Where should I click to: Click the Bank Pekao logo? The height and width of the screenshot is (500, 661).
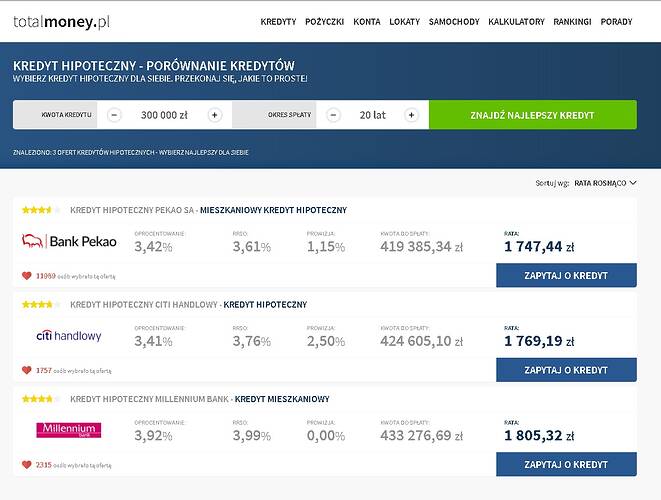click(x=69, y=241)
